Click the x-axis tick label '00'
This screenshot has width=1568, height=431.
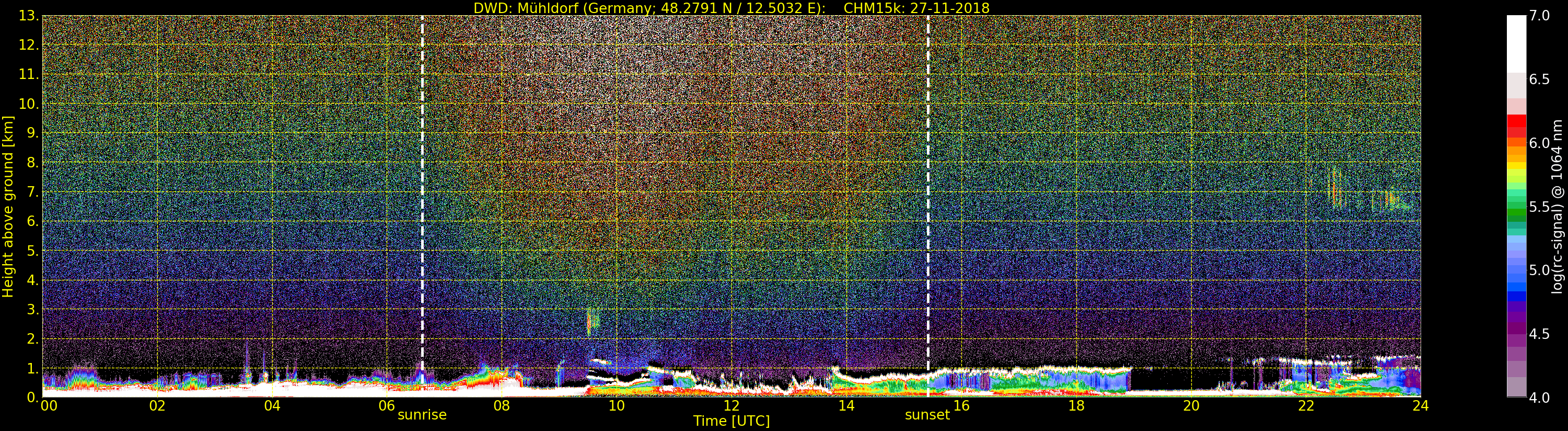pos(49,406)
